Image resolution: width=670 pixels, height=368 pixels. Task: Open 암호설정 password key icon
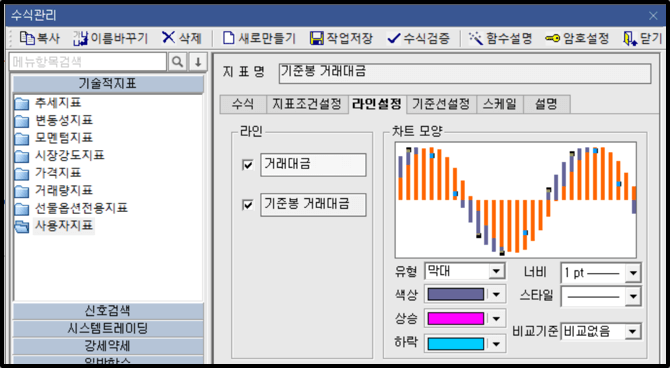[552, 39]
